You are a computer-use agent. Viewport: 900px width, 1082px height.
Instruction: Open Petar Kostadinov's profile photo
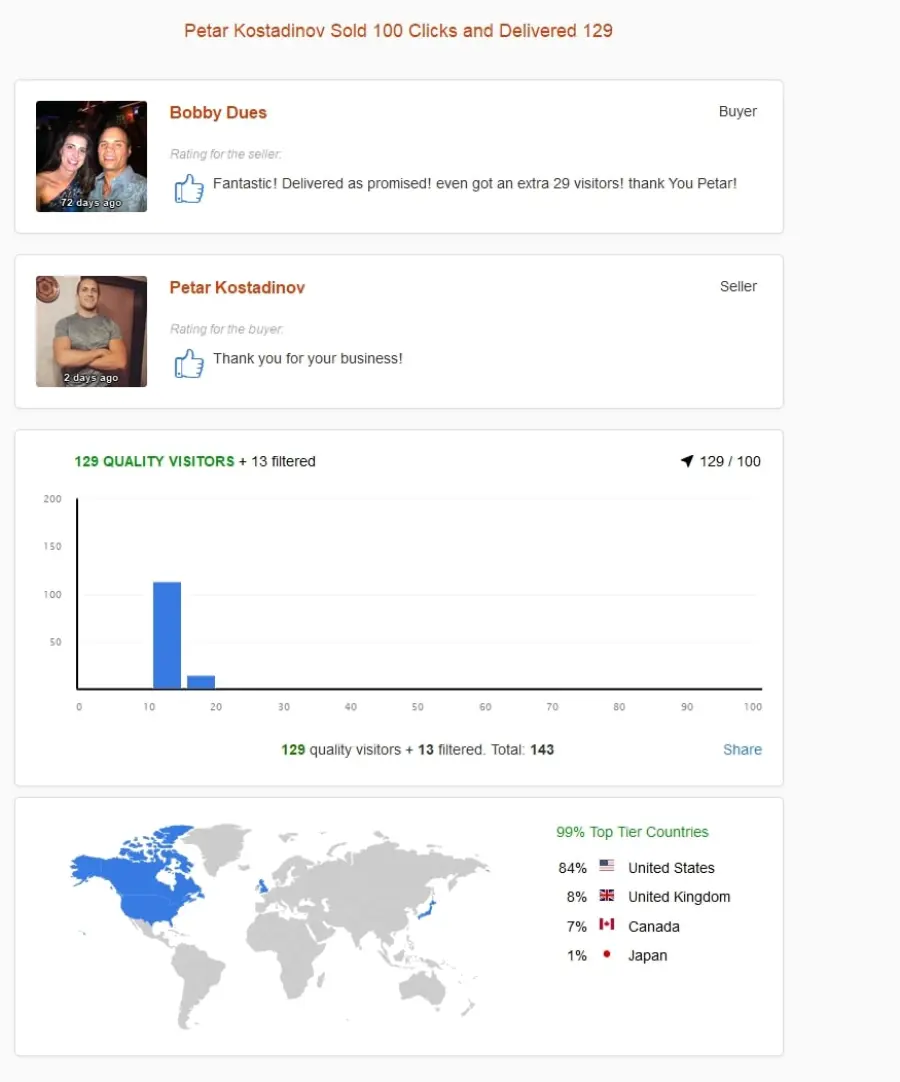91,331
